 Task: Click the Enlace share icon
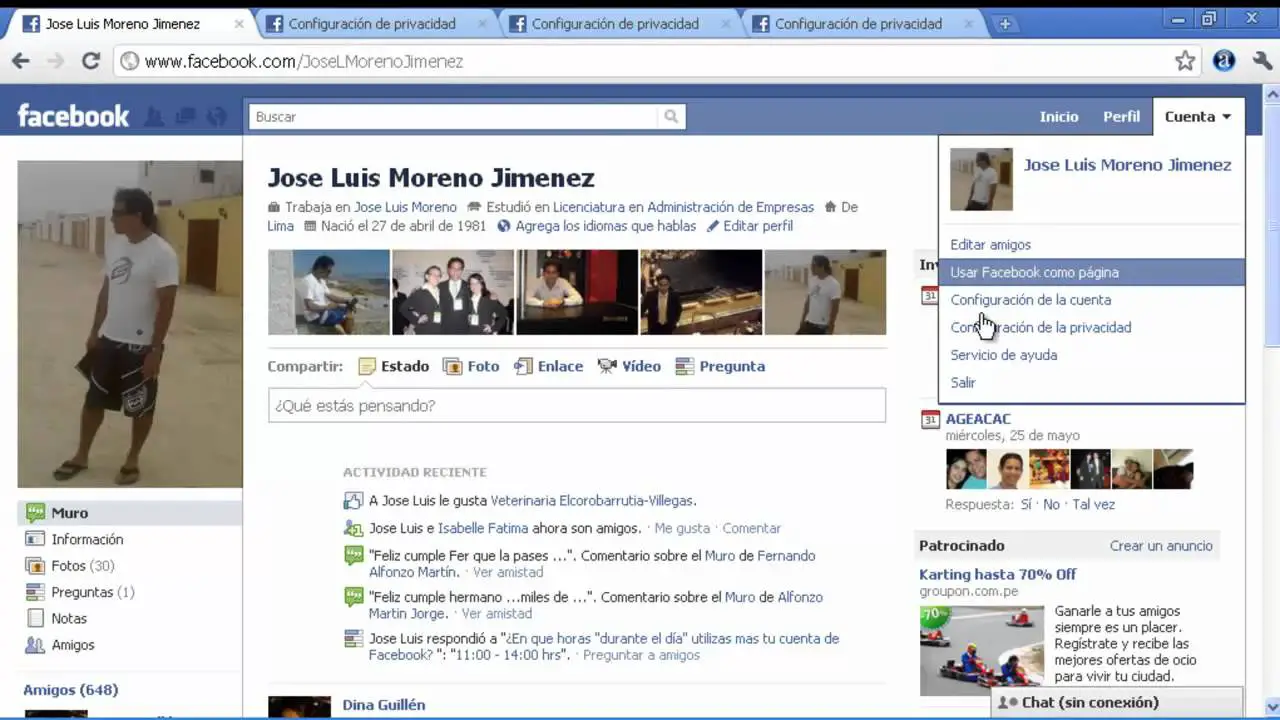[523, 366]
